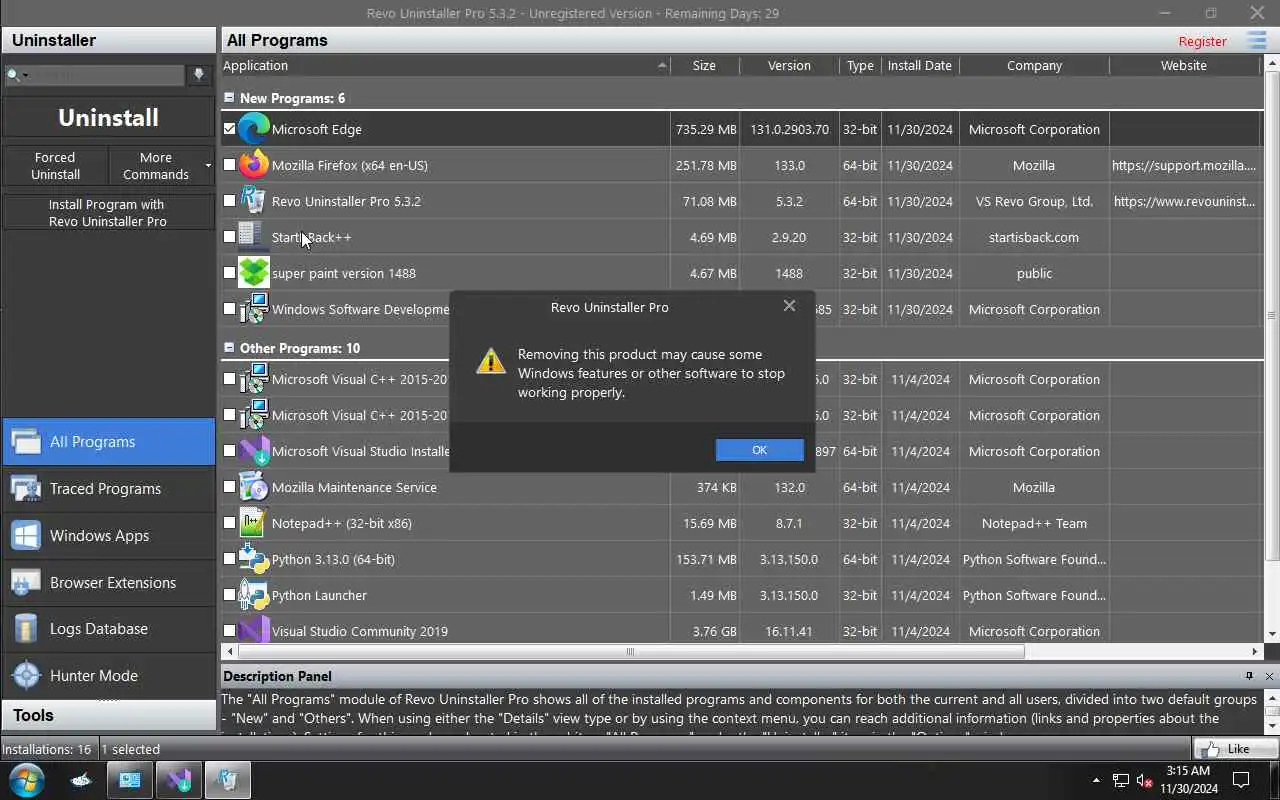
Task: Uncheck the Microsoft Edge checkbox
Action: point(229,129)
